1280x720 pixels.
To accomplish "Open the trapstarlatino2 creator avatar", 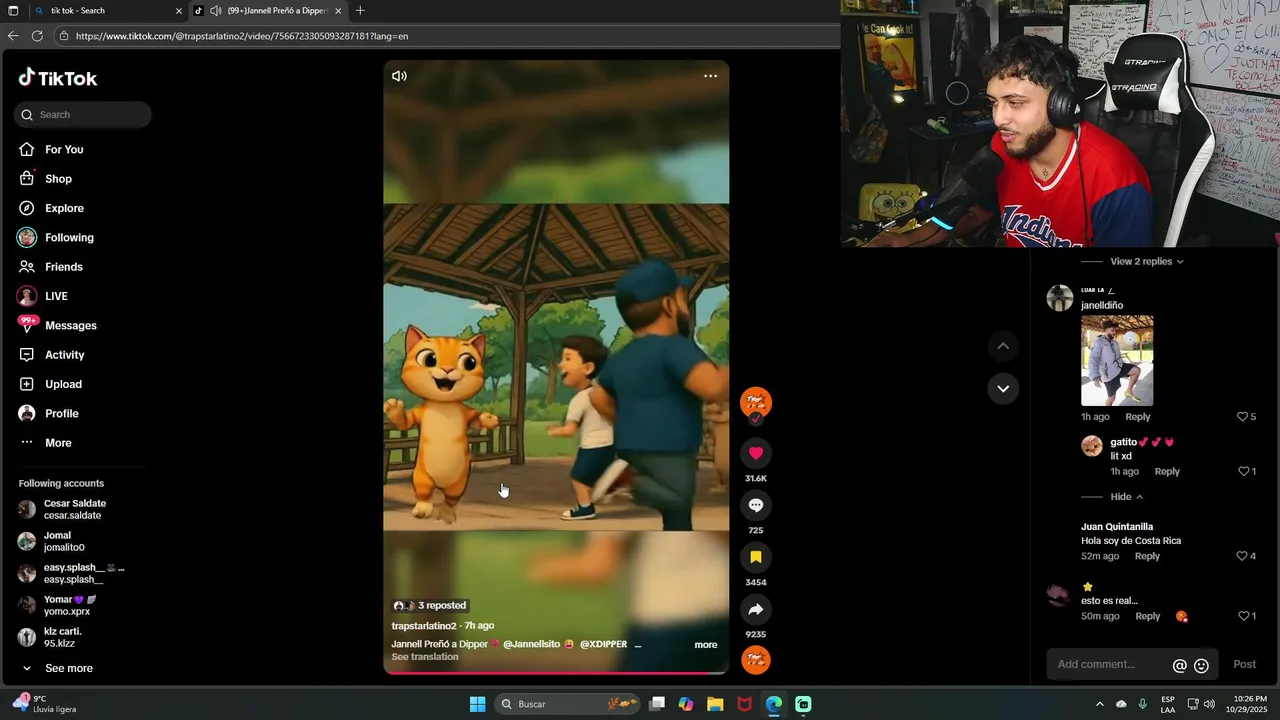I will click(x=756, y=402).
